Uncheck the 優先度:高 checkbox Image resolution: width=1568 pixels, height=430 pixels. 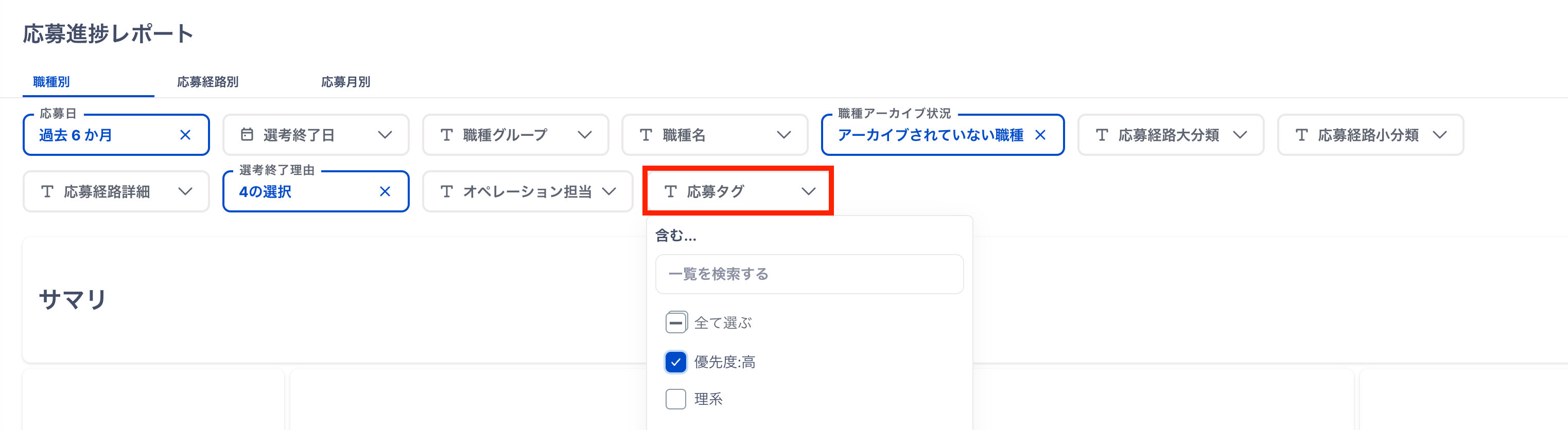(x=676, y=362)
